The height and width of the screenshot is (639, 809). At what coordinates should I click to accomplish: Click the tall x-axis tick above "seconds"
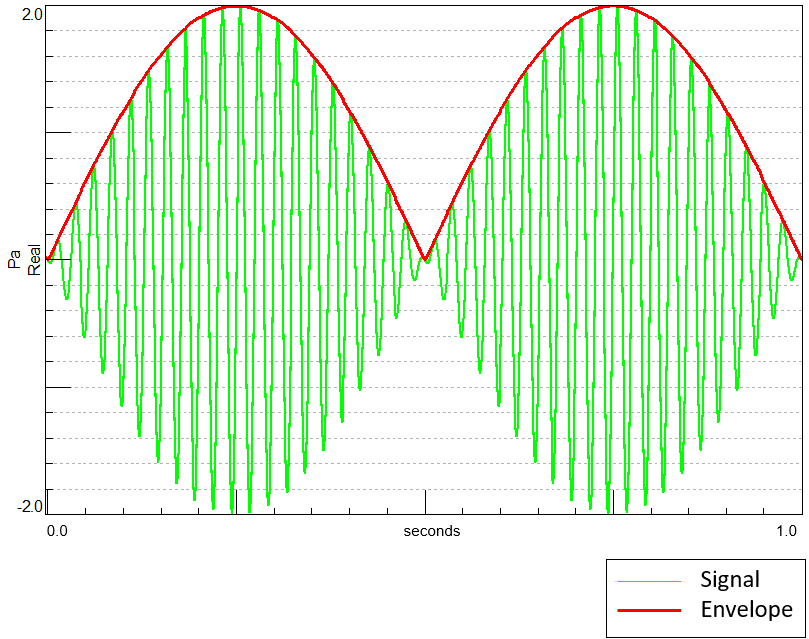pyautogui.click(x=425, y=501)
